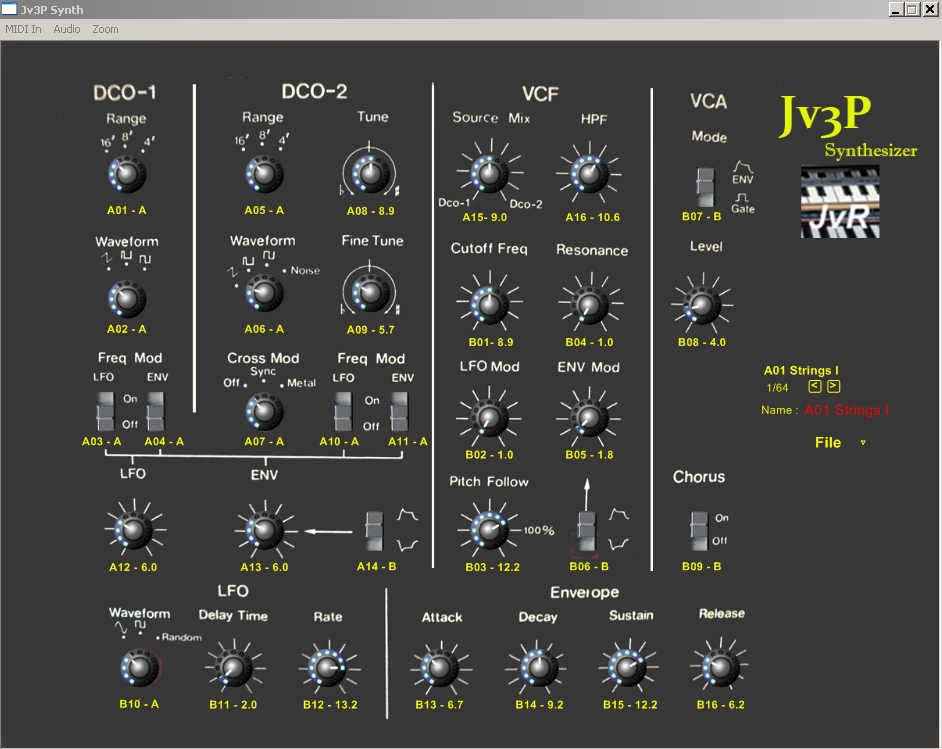
Task: Click the Envelope Sustain knob B15
Action: [x=628, y=667]
